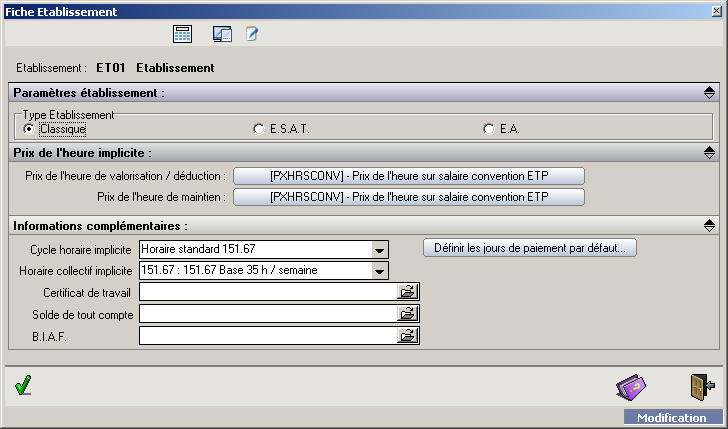
Task: Click the notepad edit icon in toolbar
Action: (x=252, y=34)
